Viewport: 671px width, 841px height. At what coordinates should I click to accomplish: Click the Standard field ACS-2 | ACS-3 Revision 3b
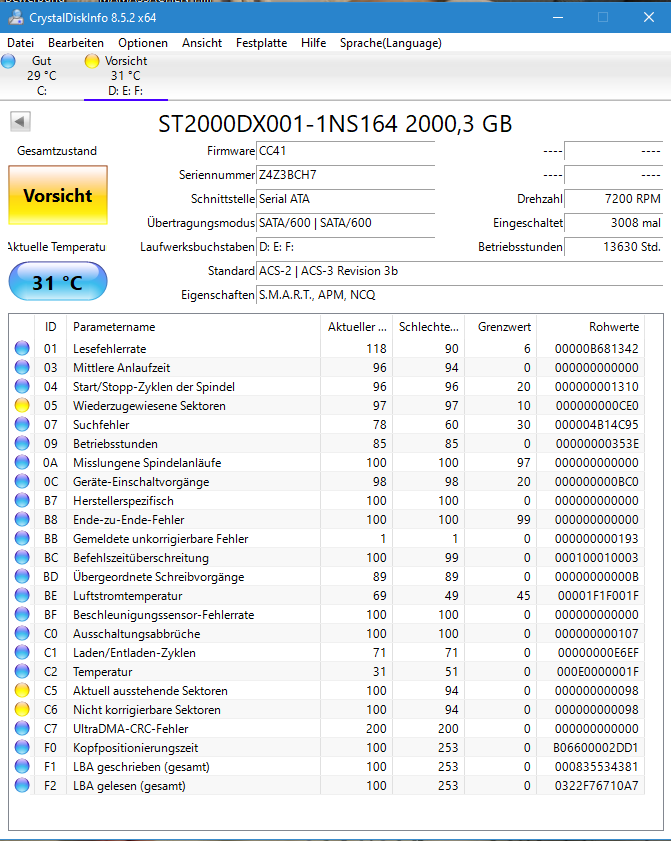point(460,271)
